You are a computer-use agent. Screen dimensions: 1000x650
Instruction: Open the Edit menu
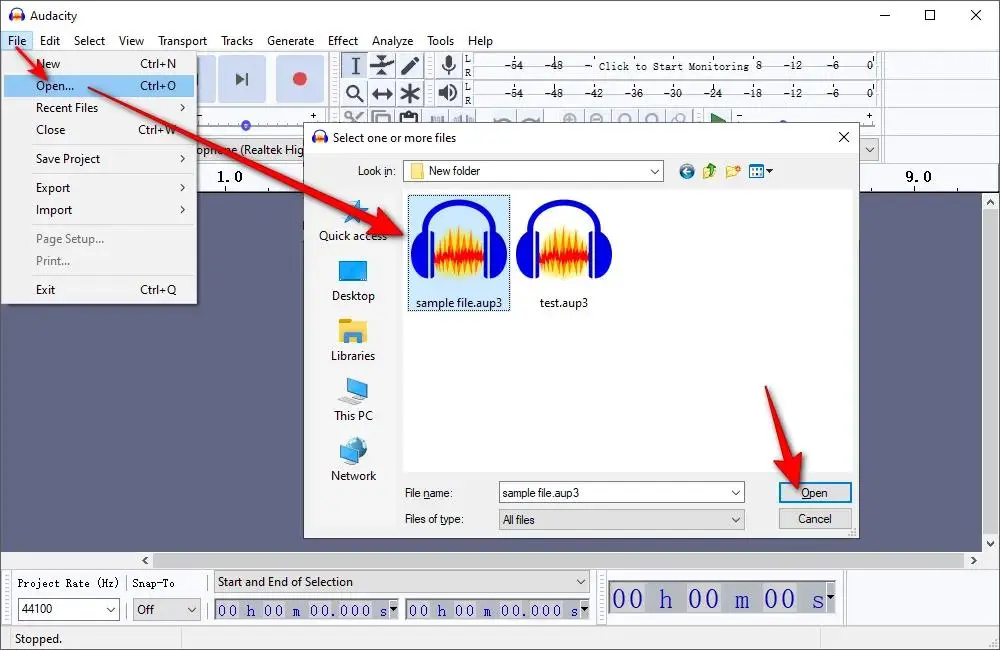pos(50,41)
